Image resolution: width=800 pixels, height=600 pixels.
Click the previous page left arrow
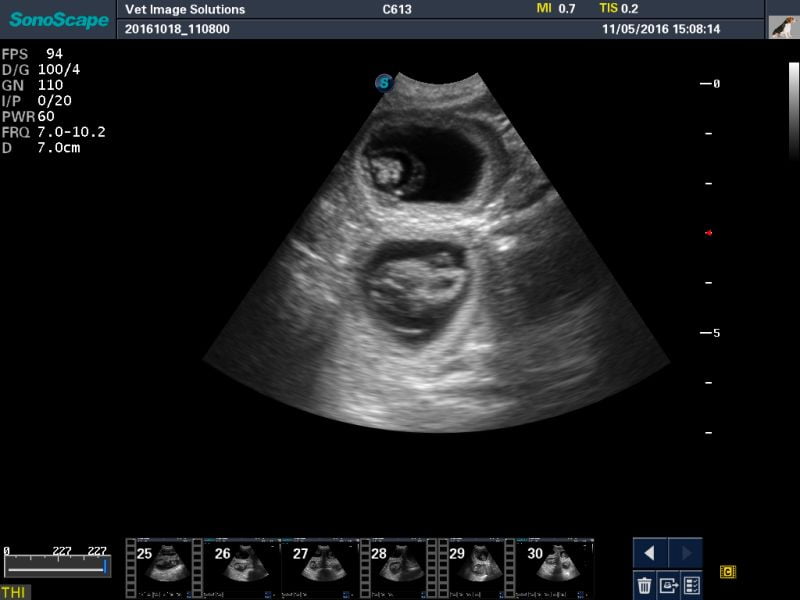pyautogui.click(x=650, y=553)
